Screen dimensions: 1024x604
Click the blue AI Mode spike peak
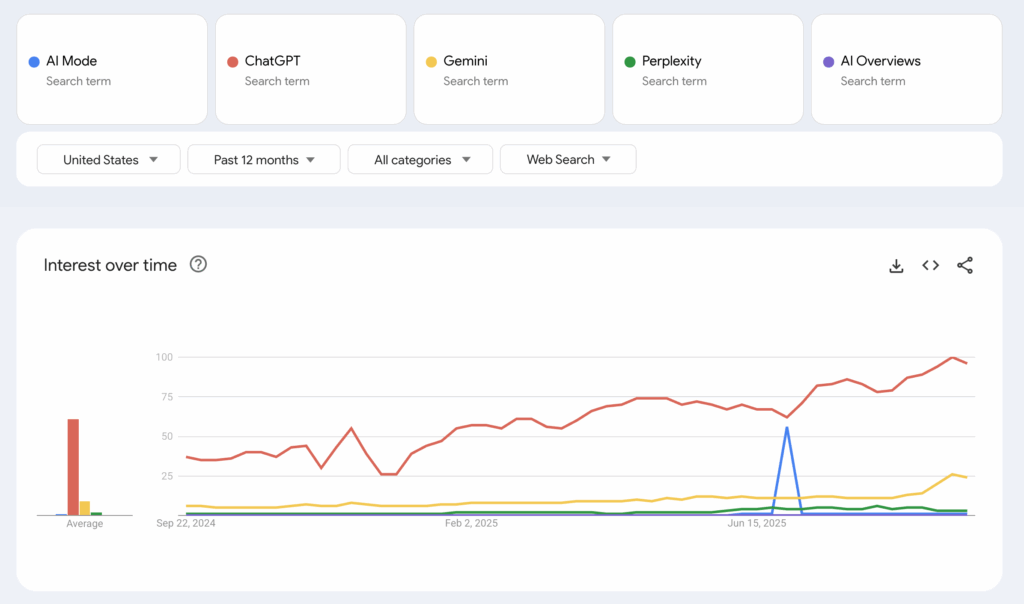click(787, 428)
